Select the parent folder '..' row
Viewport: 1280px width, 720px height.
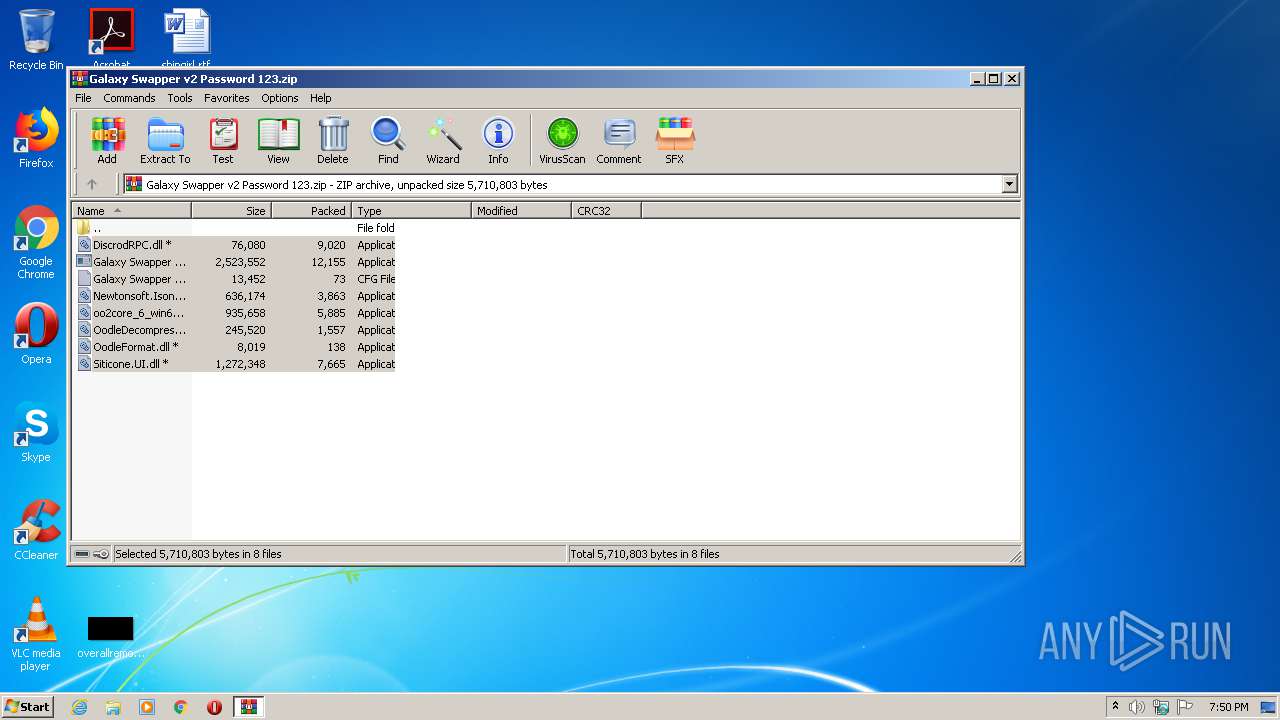coord(235,228)
